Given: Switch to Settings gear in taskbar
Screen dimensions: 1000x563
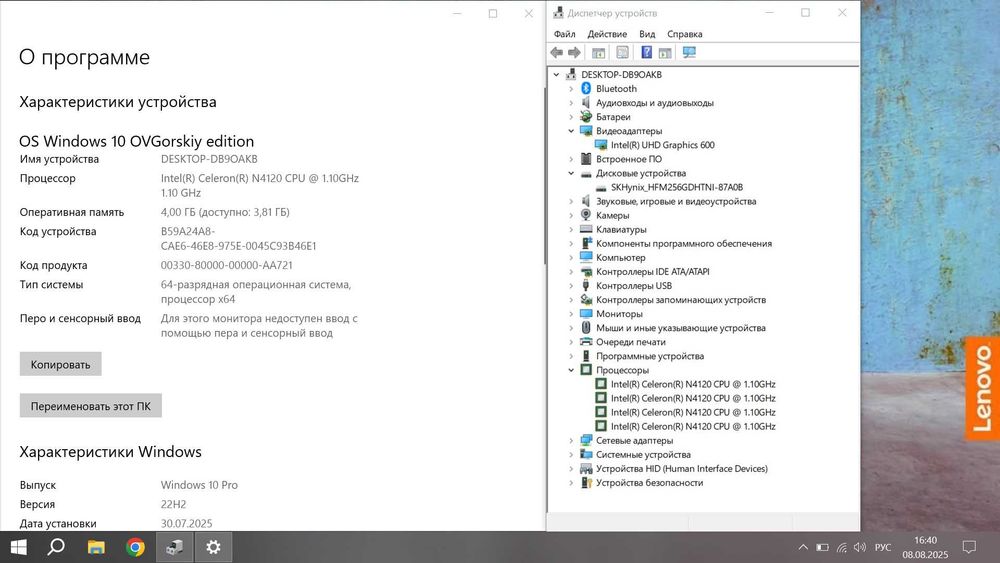Looking at the screenshot, I should click(213, 547).
